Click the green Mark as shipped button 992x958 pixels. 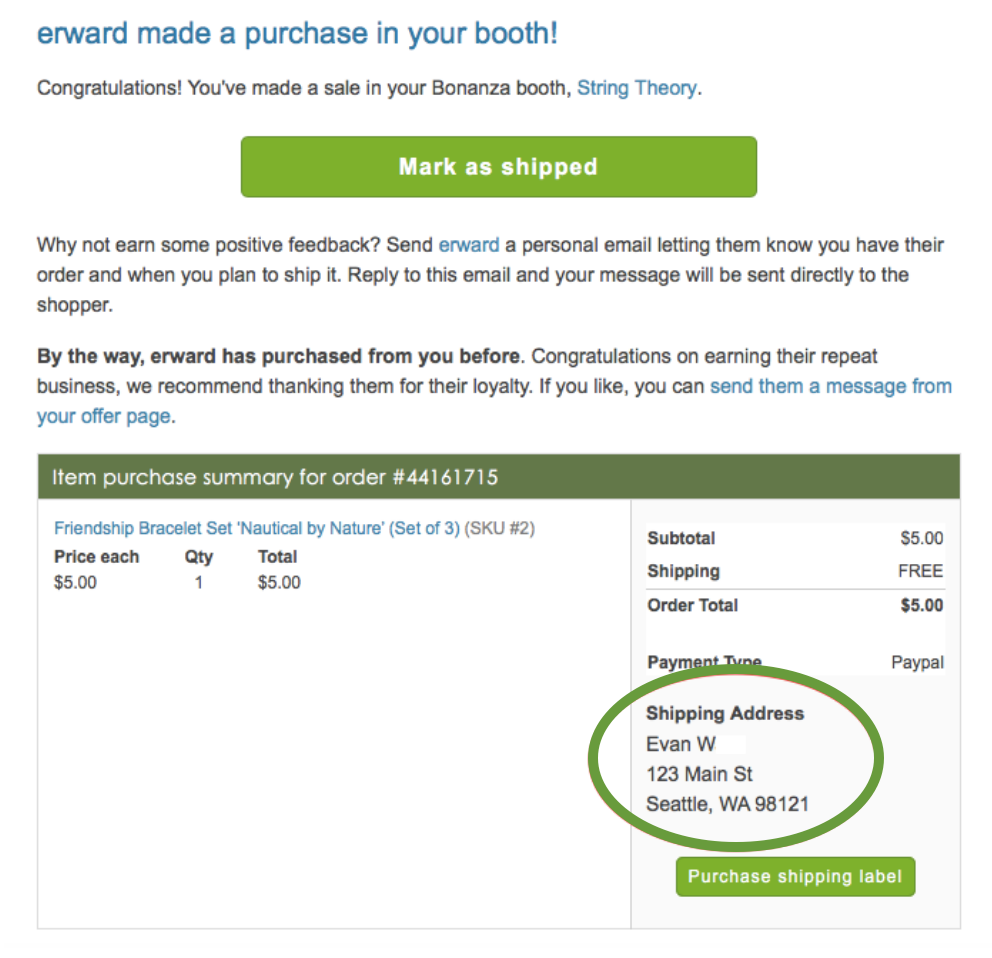499,167
